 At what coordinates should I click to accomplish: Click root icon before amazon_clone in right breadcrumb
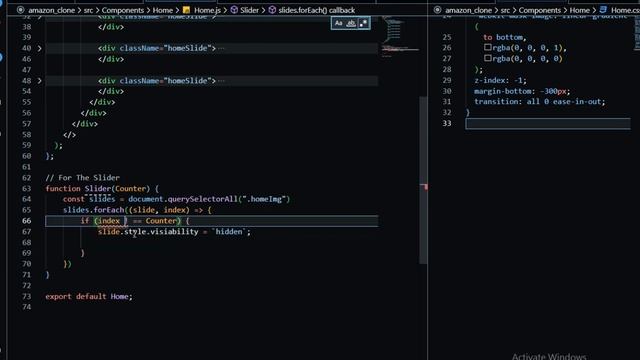click(438, 10)
